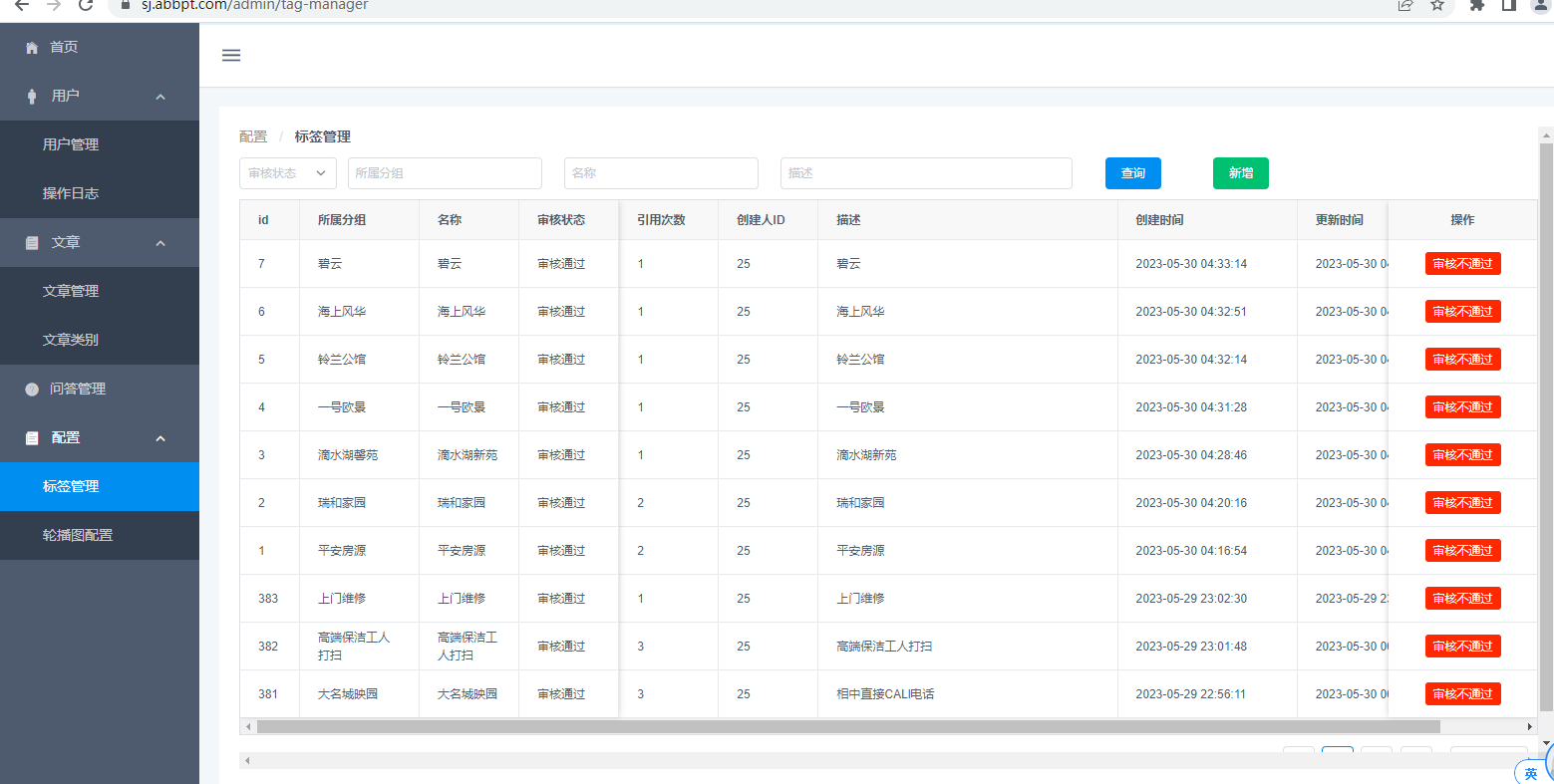Collapse the 配置 menu chevron
This screenshot has width=1554, height=784.
(160, 438)
